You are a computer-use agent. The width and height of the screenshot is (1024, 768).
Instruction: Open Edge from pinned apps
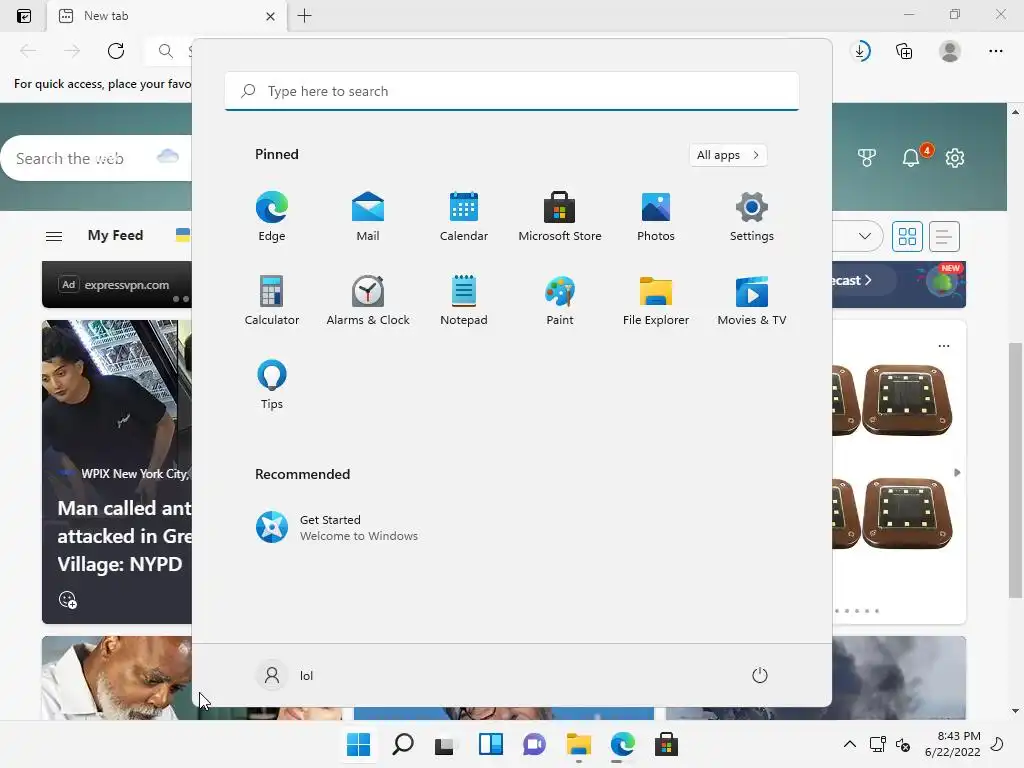pos(272,217)
